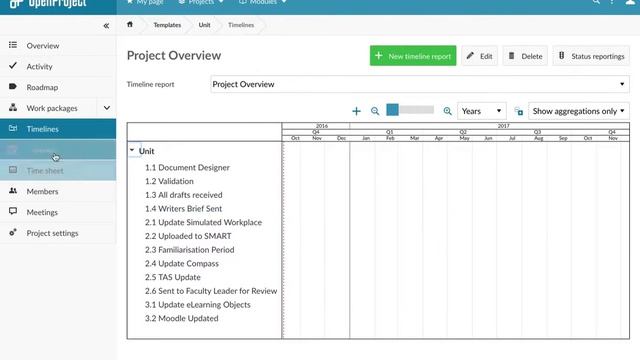Screen dimensions: 640x360
Task: Collapse the Unit tree node
Action: click(x=132, y=150)
